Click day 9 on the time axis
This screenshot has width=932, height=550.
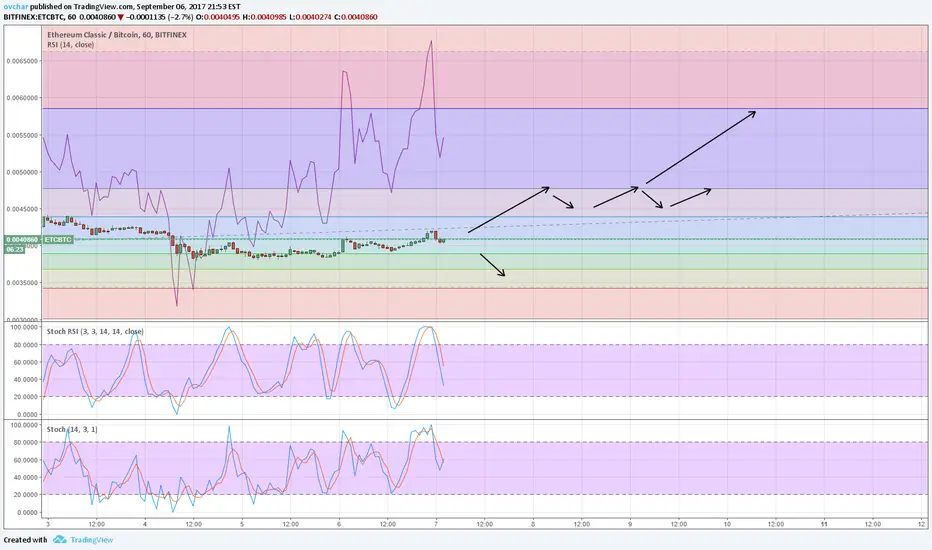pyautogui.click(x=630, y=524)
